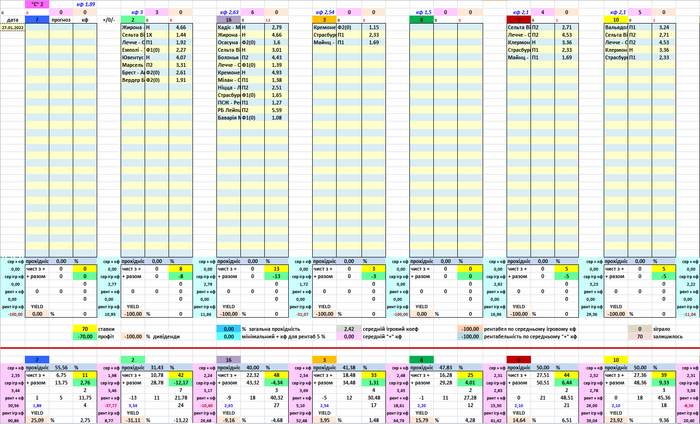Viewport: 700px width, 424px height.
Task: Click the залишилось label
Action: [x=667, y=337]
